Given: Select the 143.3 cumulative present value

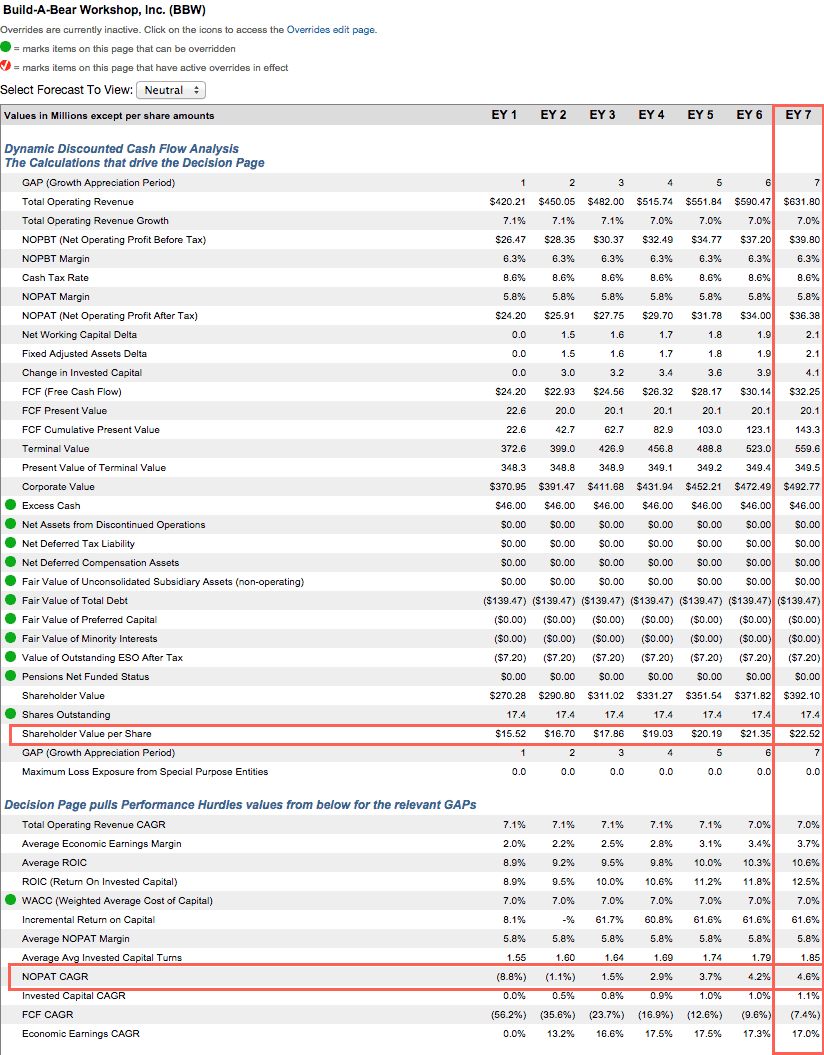Looking at the screenshot, I should click(x=808, y=429).
